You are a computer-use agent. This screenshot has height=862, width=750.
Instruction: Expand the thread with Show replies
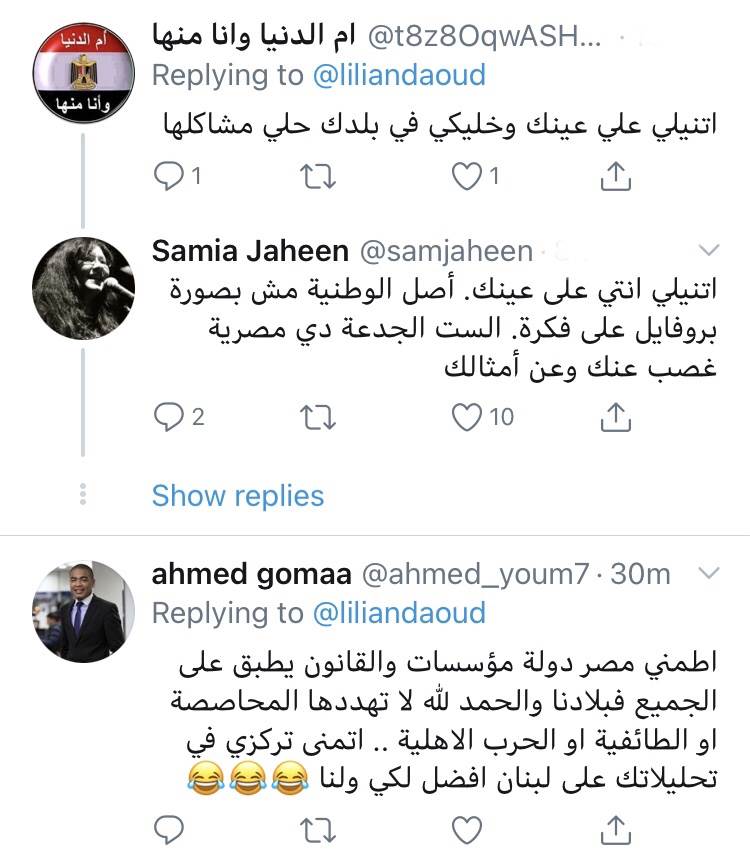coord(238,495)
